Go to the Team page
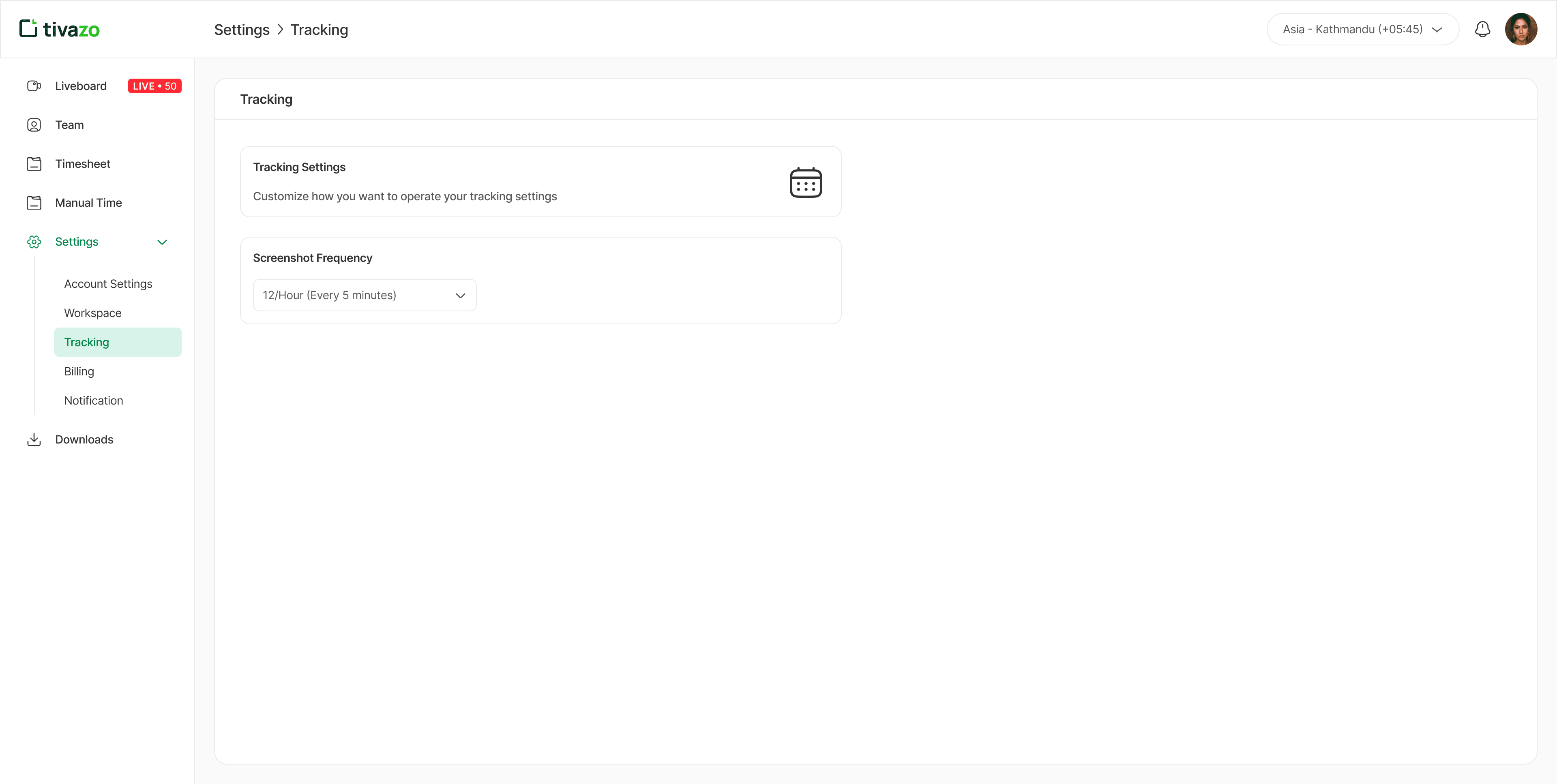The image size is (1557, 784). click(69, 124)
